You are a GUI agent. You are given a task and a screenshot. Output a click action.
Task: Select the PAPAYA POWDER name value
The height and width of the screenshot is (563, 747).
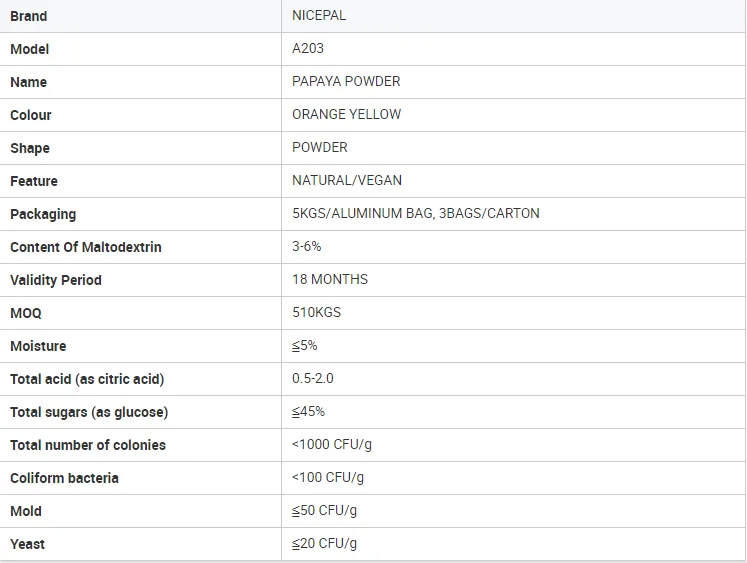(x=346, y=81)
